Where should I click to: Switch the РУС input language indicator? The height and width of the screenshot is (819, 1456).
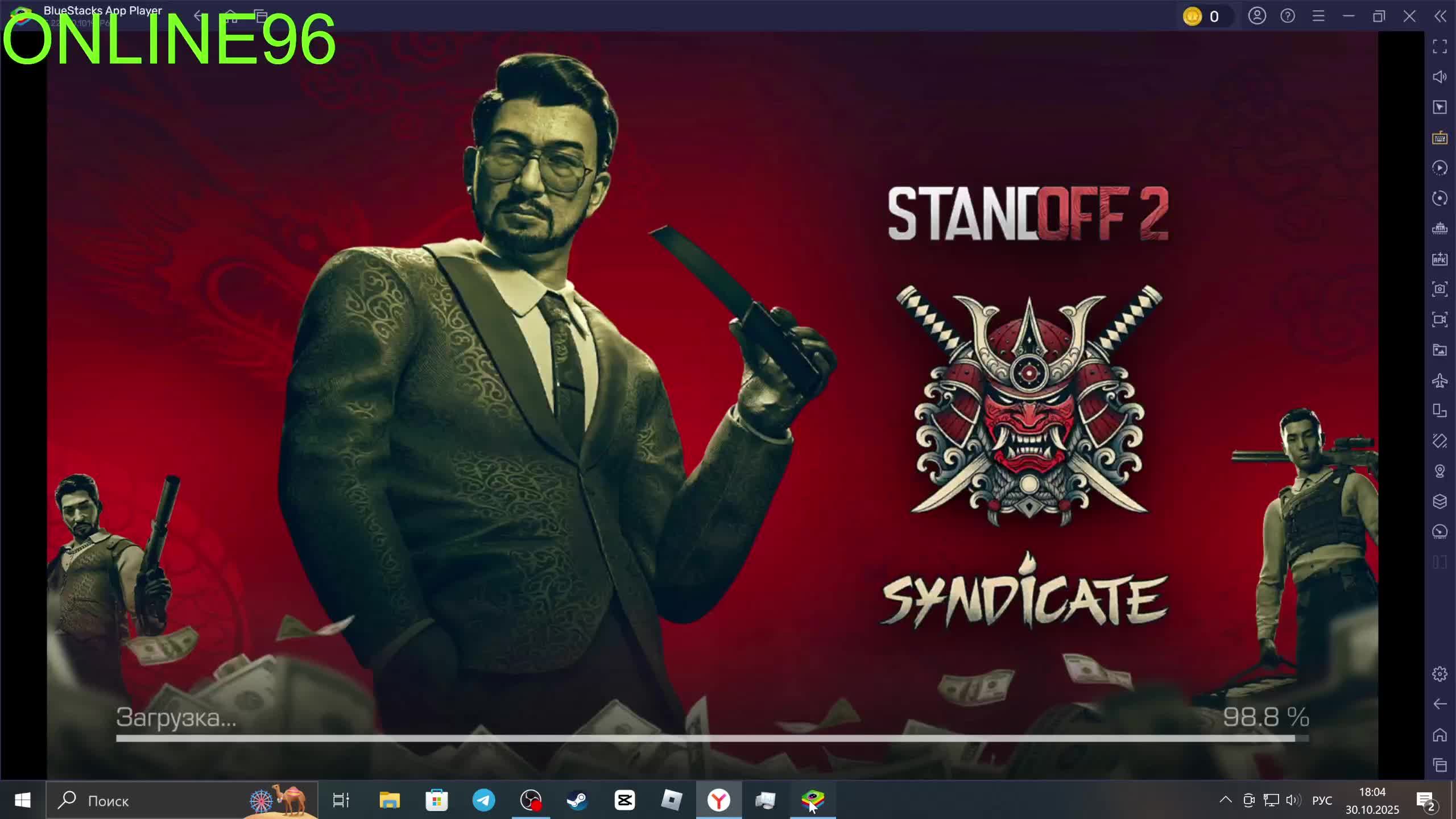(x=1322, y=801)
